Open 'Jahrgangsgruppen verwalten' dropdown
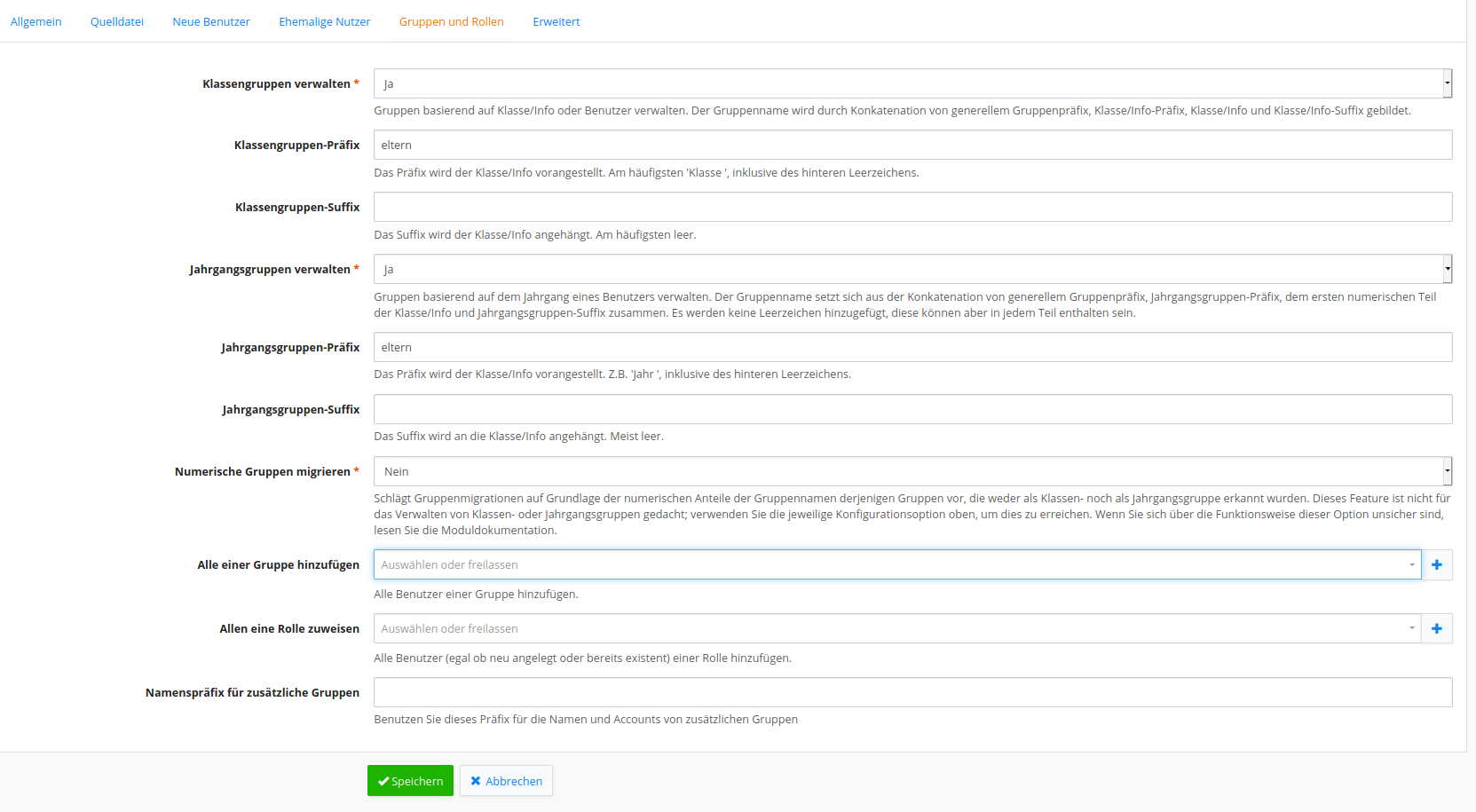Screen dimensions: 1476x812 click(912, 270)
